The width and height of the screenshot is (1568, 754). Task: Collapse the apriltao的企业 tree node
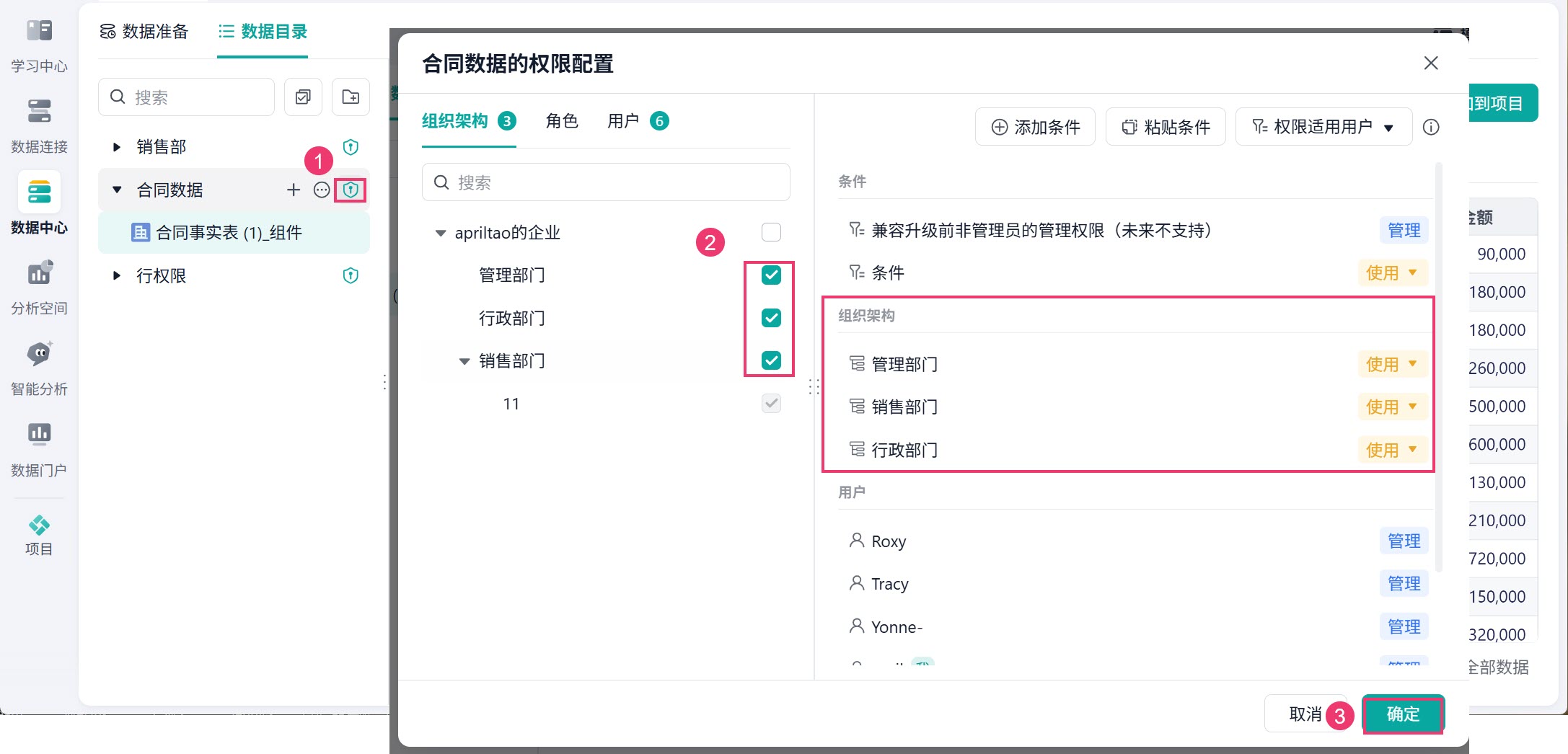coord(440,233)
